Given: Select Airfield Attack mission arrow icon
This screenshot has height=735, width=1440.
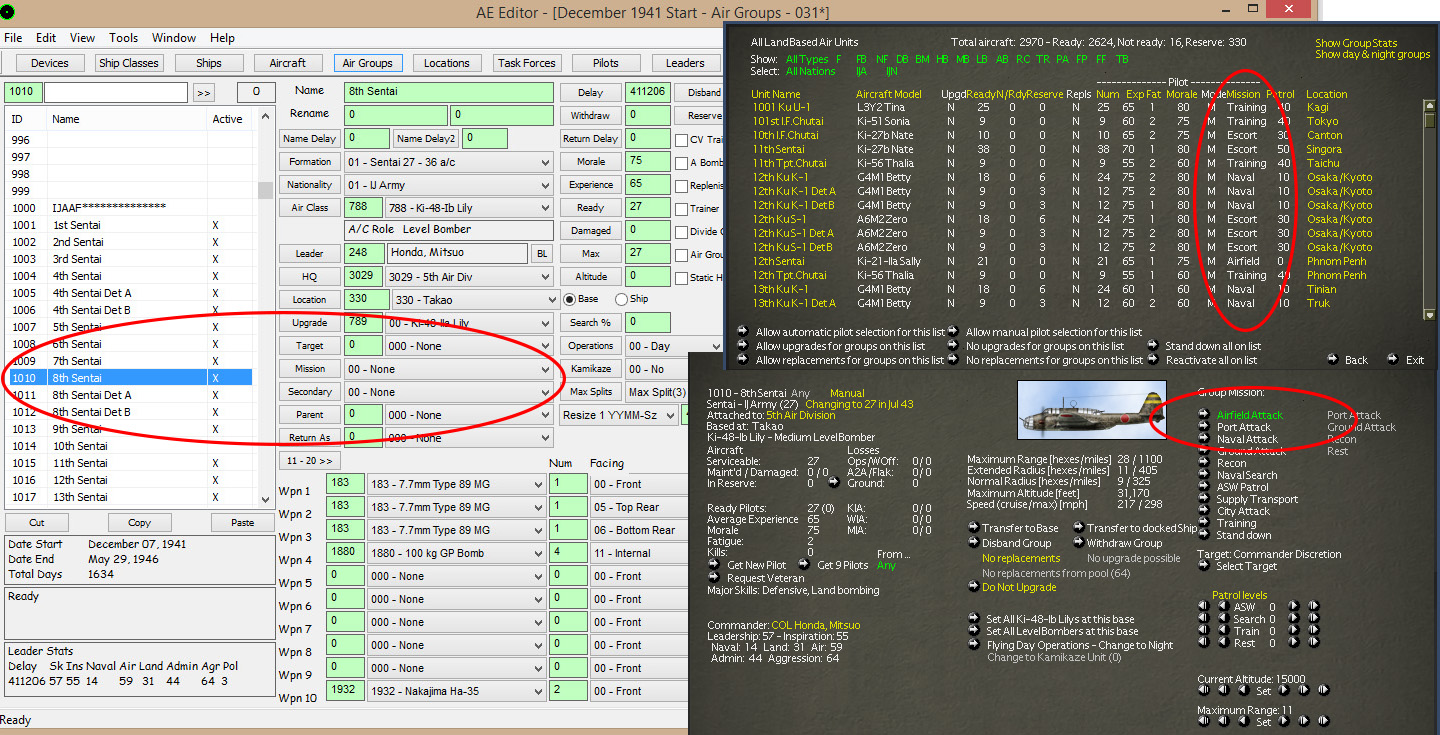Looking at the screenshot, I should [1204, 415].
